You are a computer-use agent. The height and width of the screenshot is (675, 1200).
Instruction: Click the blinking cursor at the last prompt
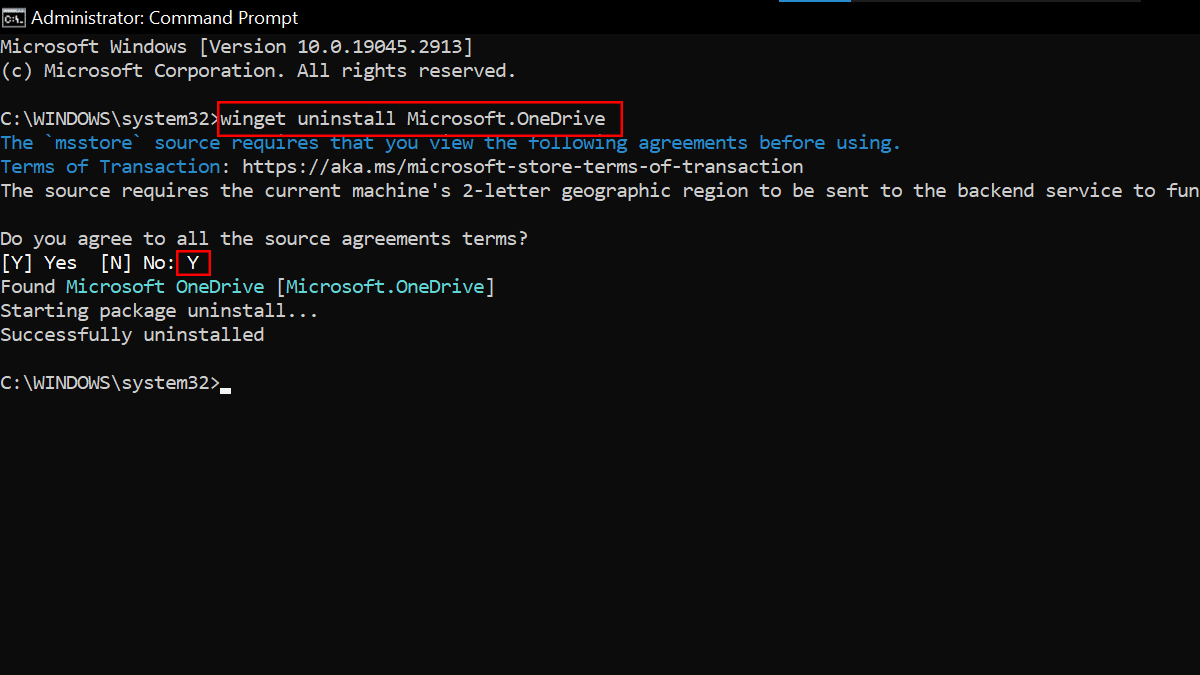tap(226, 389)
